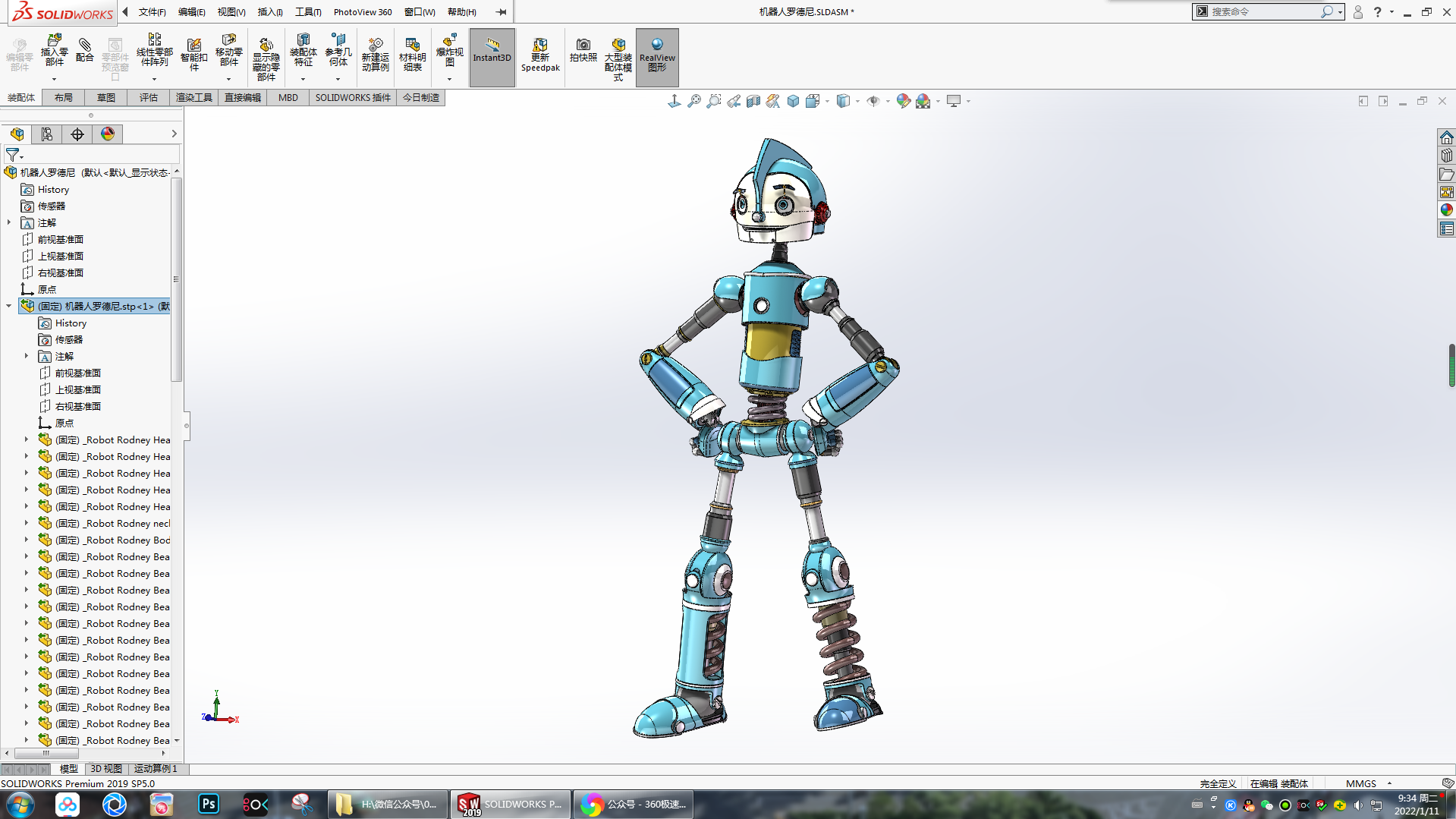This screenshot has width=1456, height=819.
Task: Open PropertyManager tab icon
Action: 47,134
